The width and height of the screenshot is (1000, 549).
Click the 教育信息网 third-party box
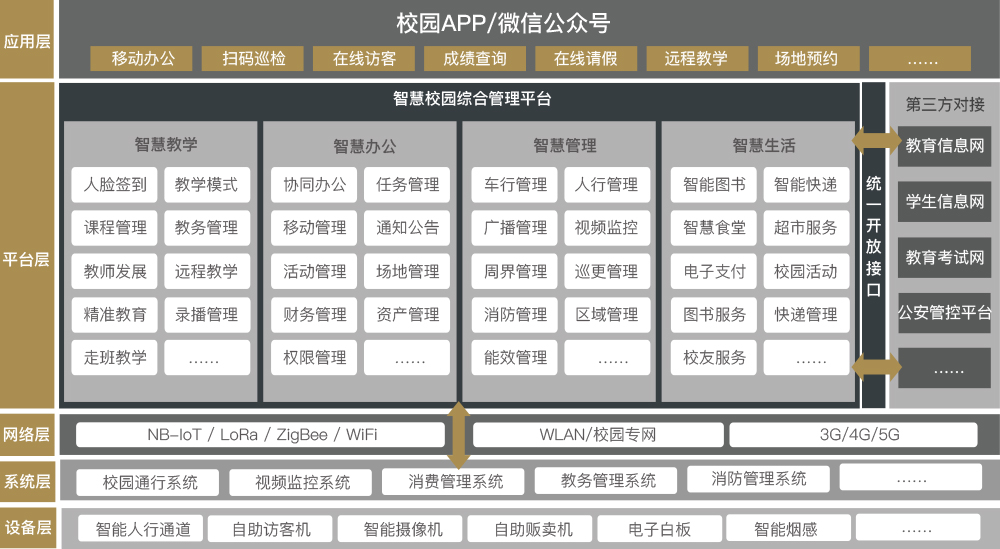tap(945, 146)
